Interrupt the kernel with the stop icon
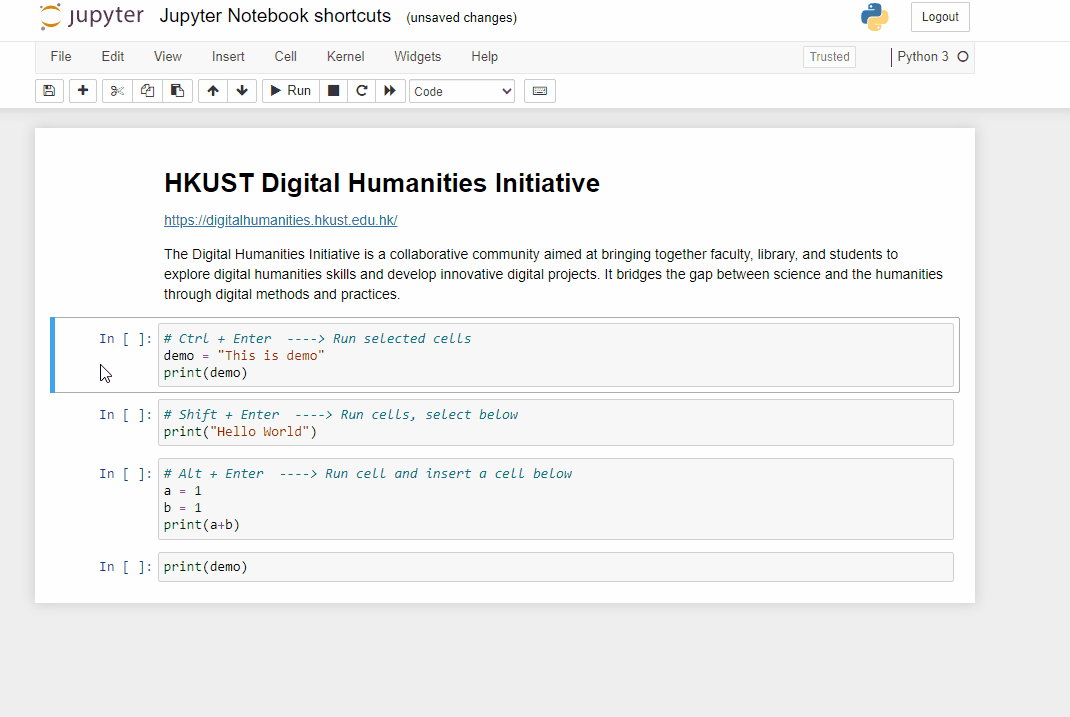1070x717 pixels. click(332, 90)
